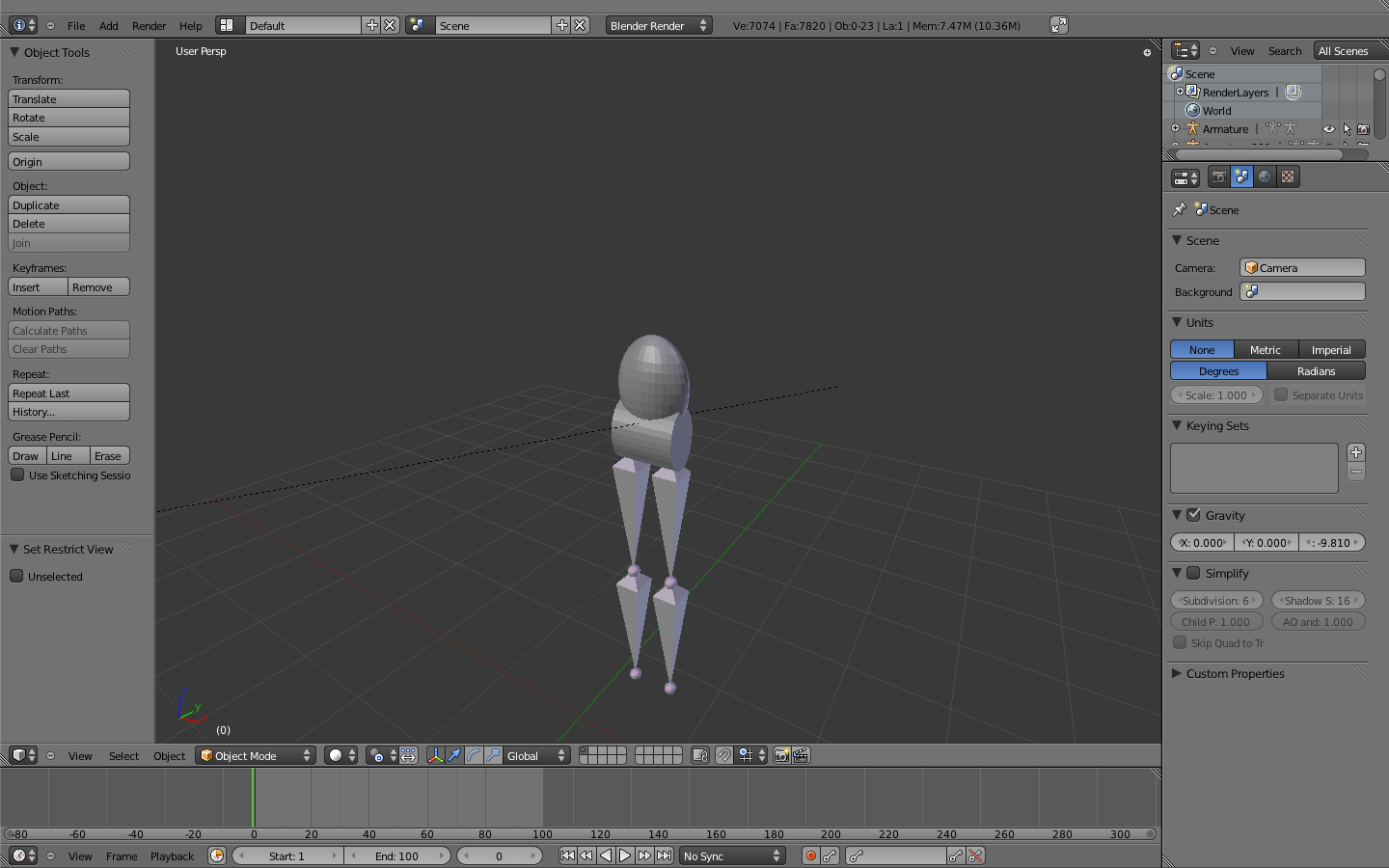Open the Object Mode dropdown

click(255, 756)
